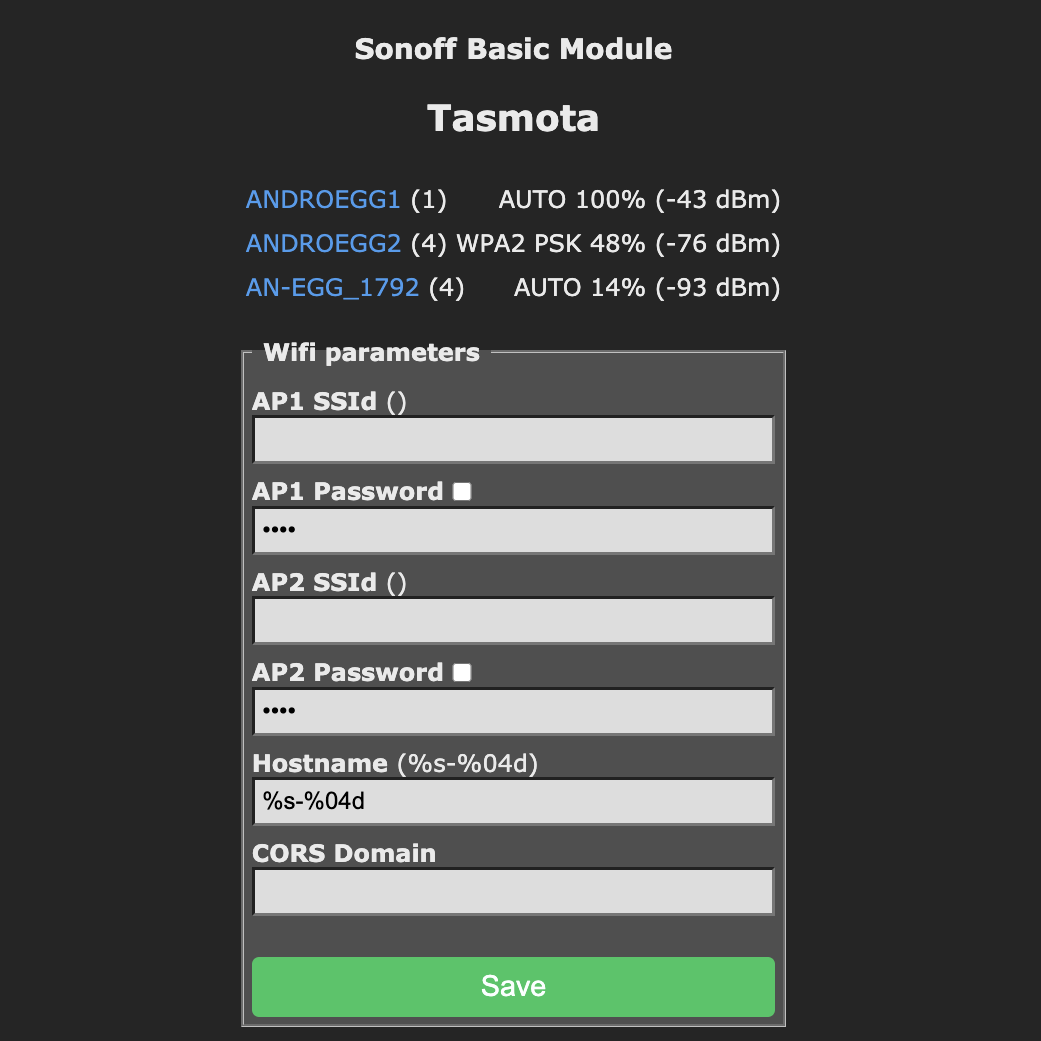1041x1041 pixels.
Task: Select the ANDROEGG2 WiFi network link
Action: click(322, 243)
